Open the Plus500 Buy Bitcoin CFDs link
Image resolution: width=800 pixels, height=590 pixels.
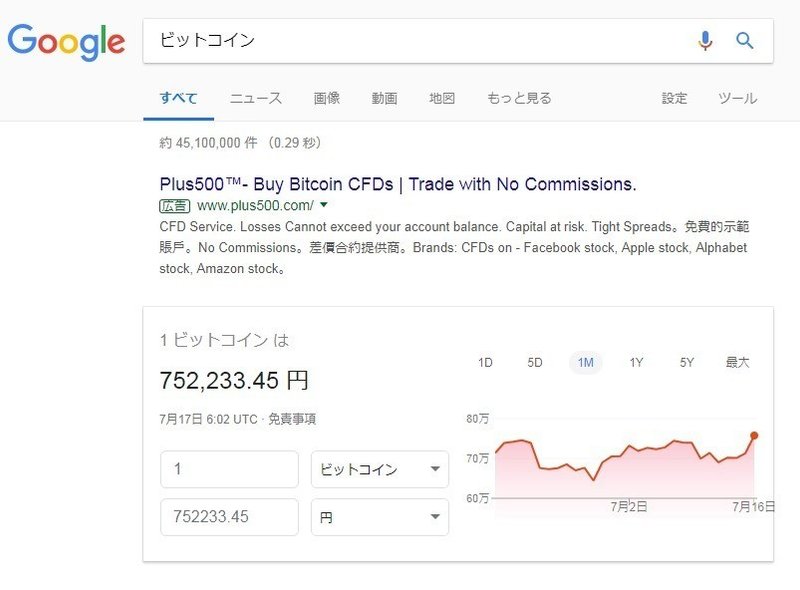click(398, 184)
